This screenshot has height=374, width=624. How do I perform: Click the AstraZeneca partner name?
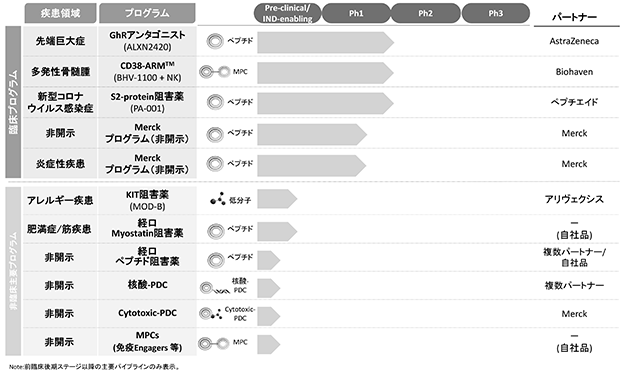(x=574, y=41)
